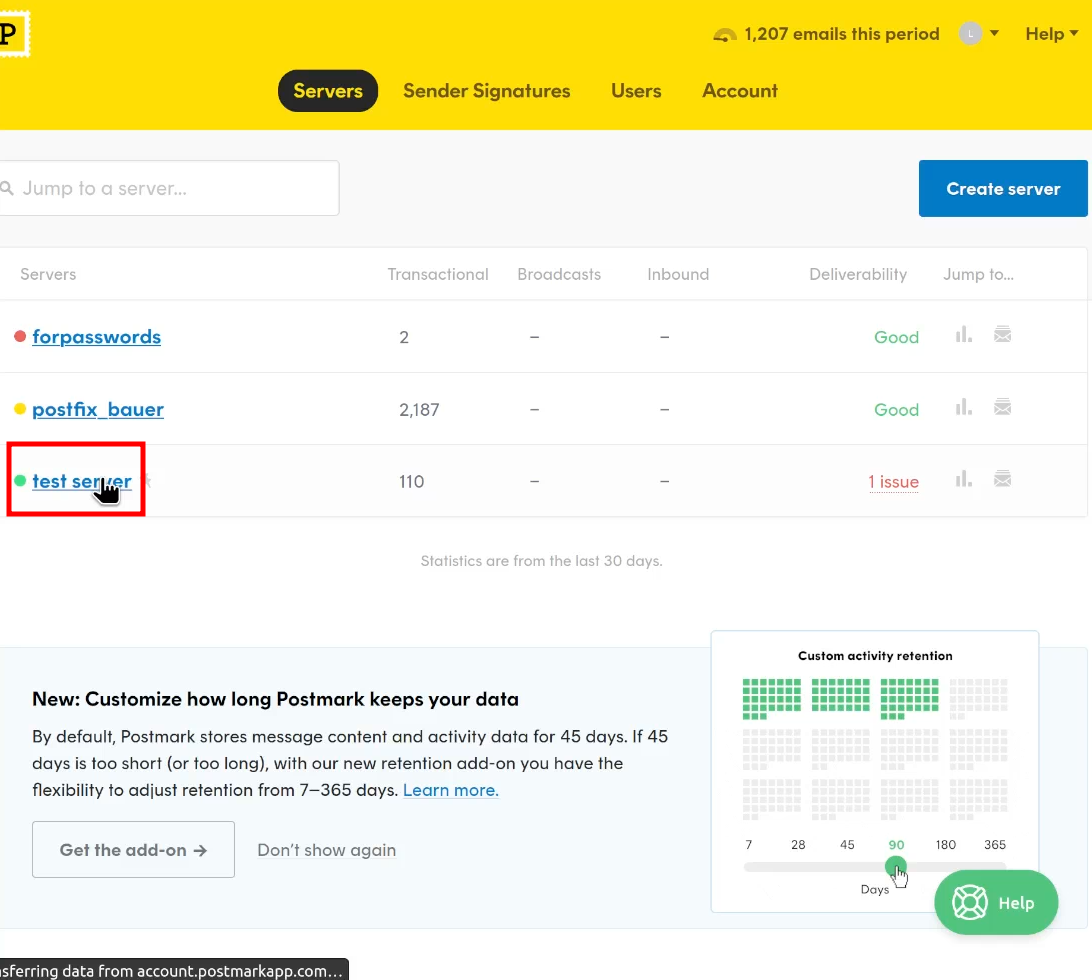Open the test server link
Screen dimensions: 1092x980
point(81,481)
